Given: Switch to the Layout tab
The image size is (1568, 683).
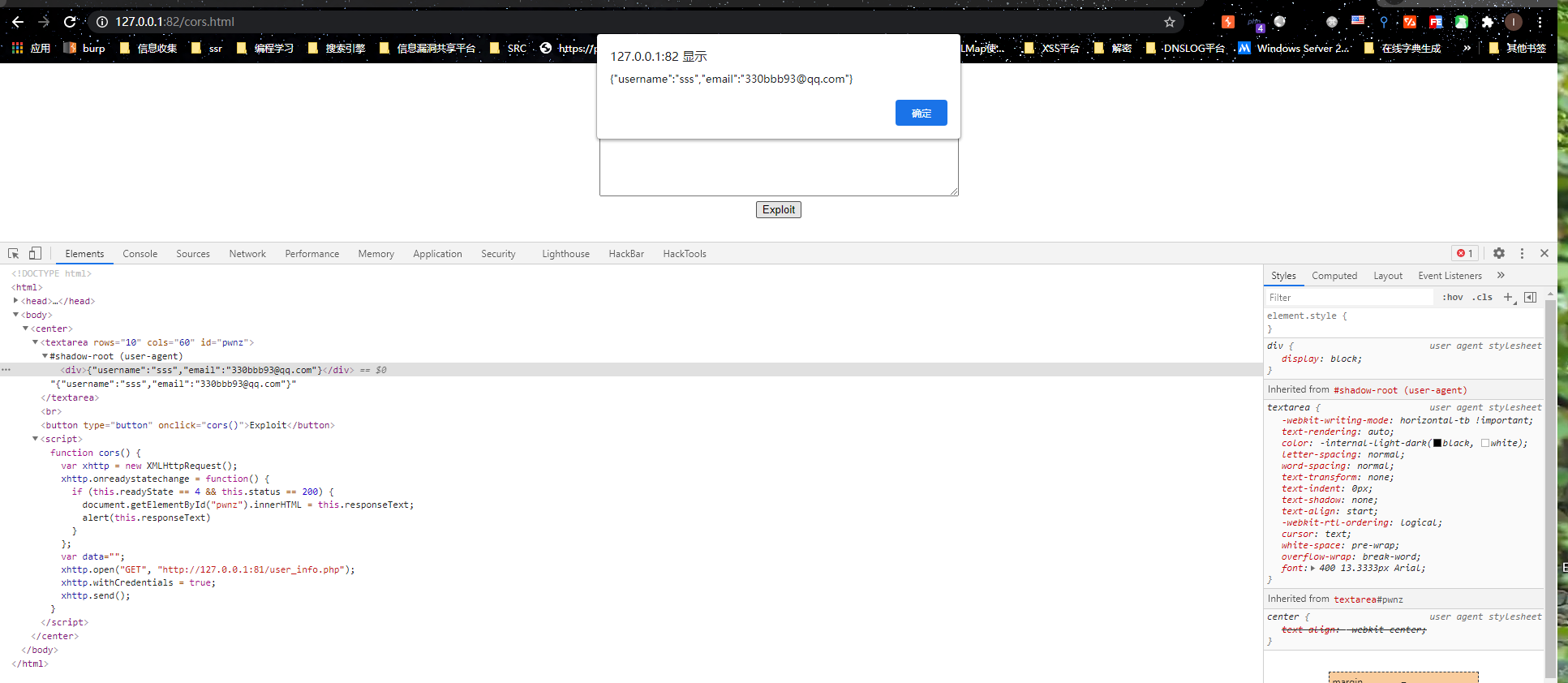Looking at the screenshot, I should click(x=1388, y=276).
